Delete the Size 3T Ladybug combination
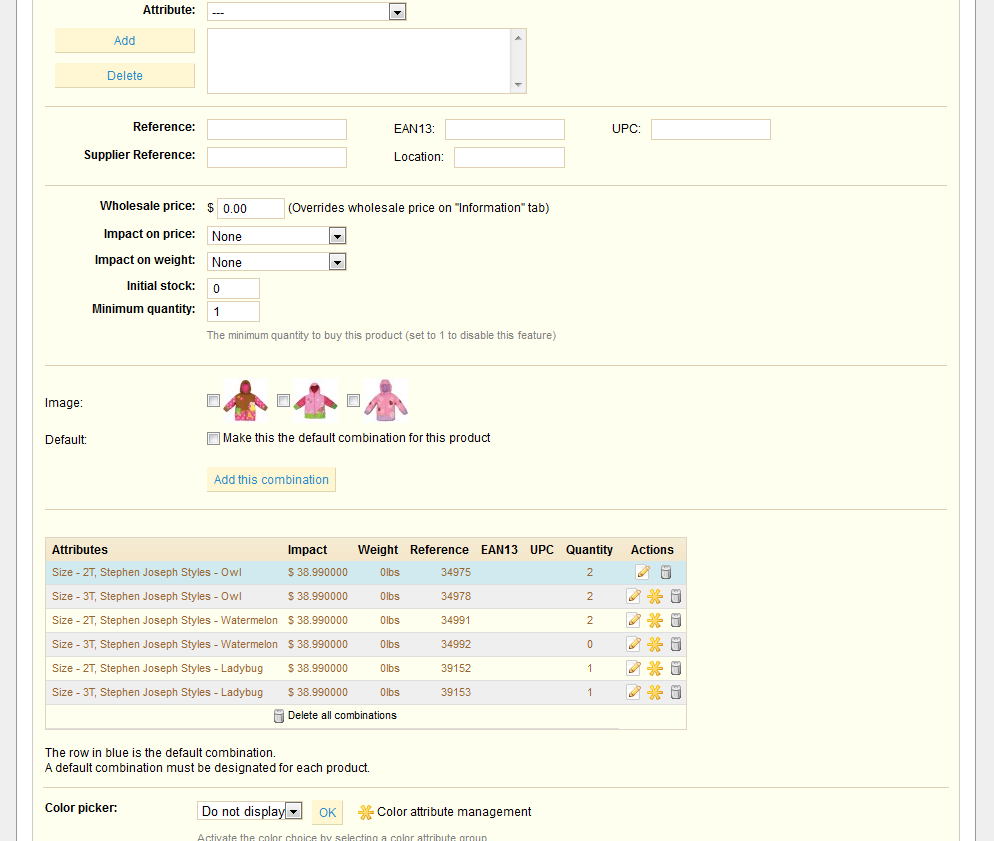The image size is (994, 841). tap(676, 692)
